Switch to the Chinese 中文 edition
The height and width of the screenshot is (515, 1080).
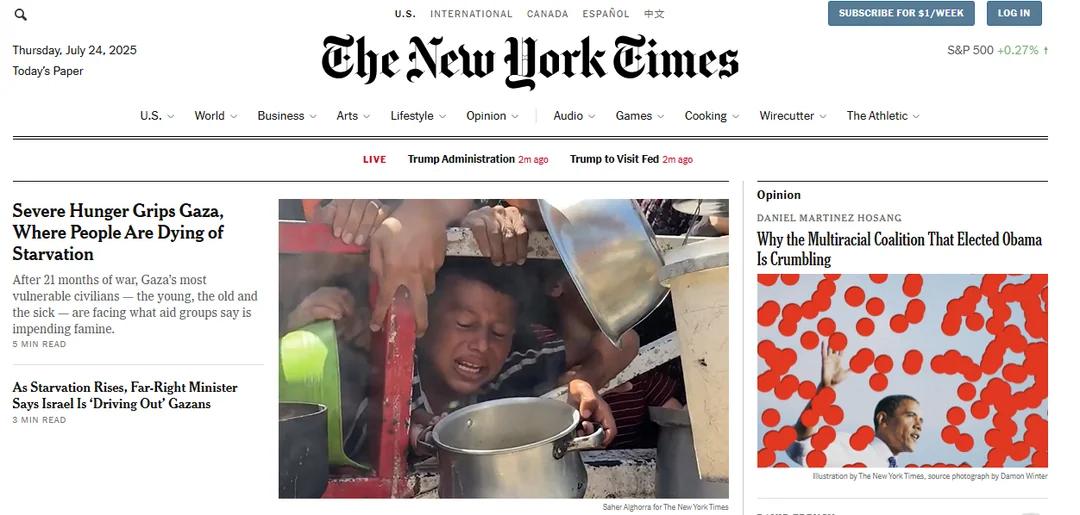tap(654, 14)
